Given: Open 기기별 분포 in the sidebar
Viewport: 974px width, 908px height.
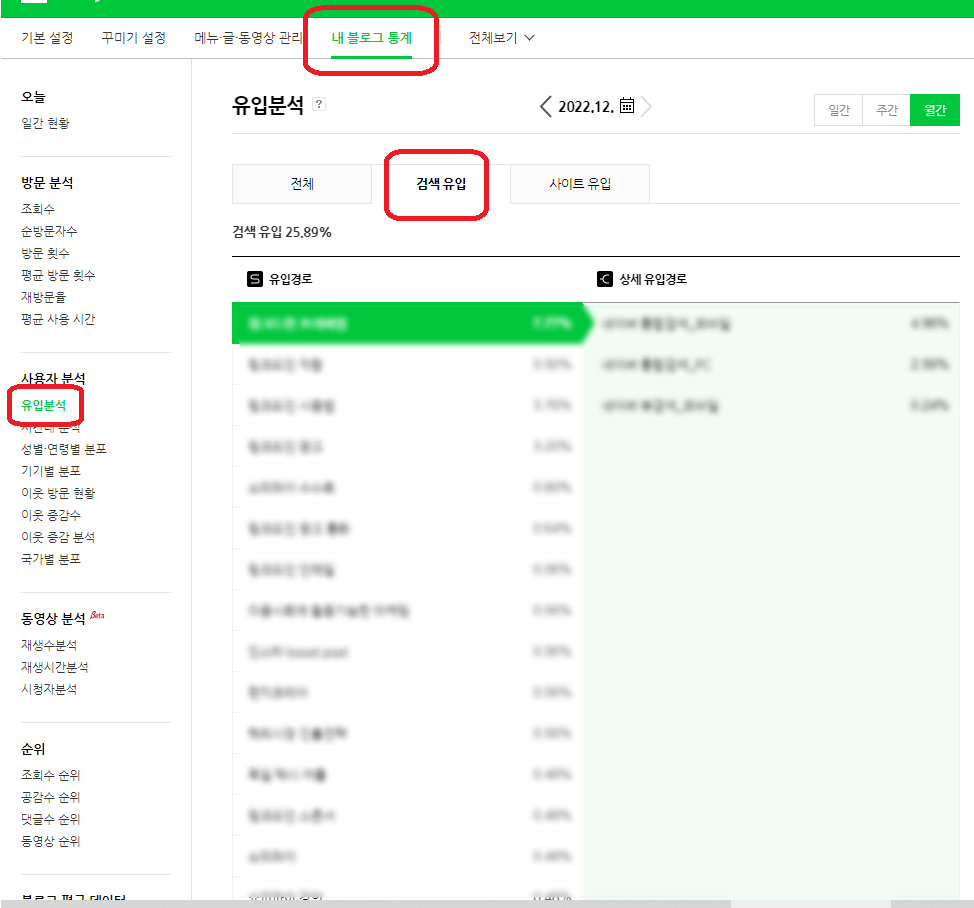Looking at the screenshot, I should (51, 471).
